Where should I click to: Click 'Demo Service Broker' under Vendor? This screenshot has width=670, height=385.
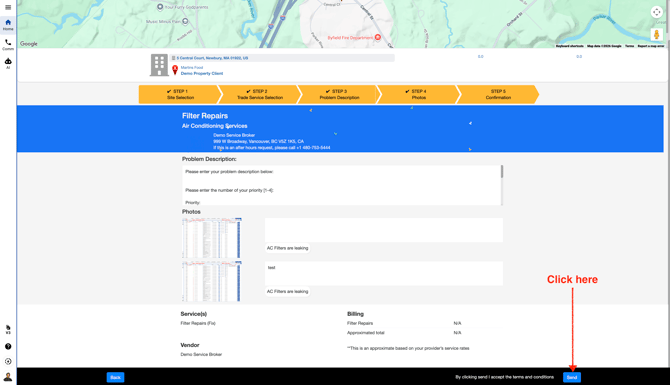(201, 355)
